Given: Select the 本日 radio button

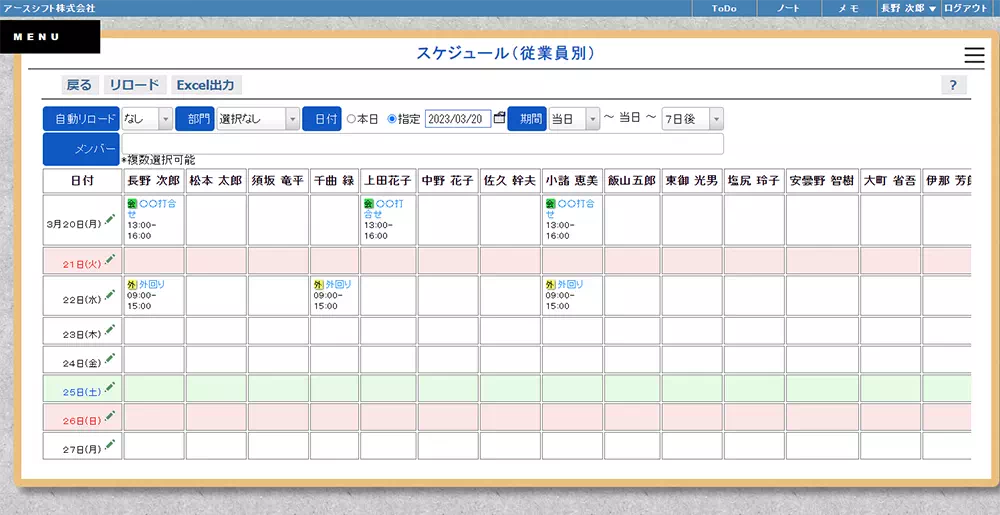Looking at the screenshot, I should pos(350,119).
